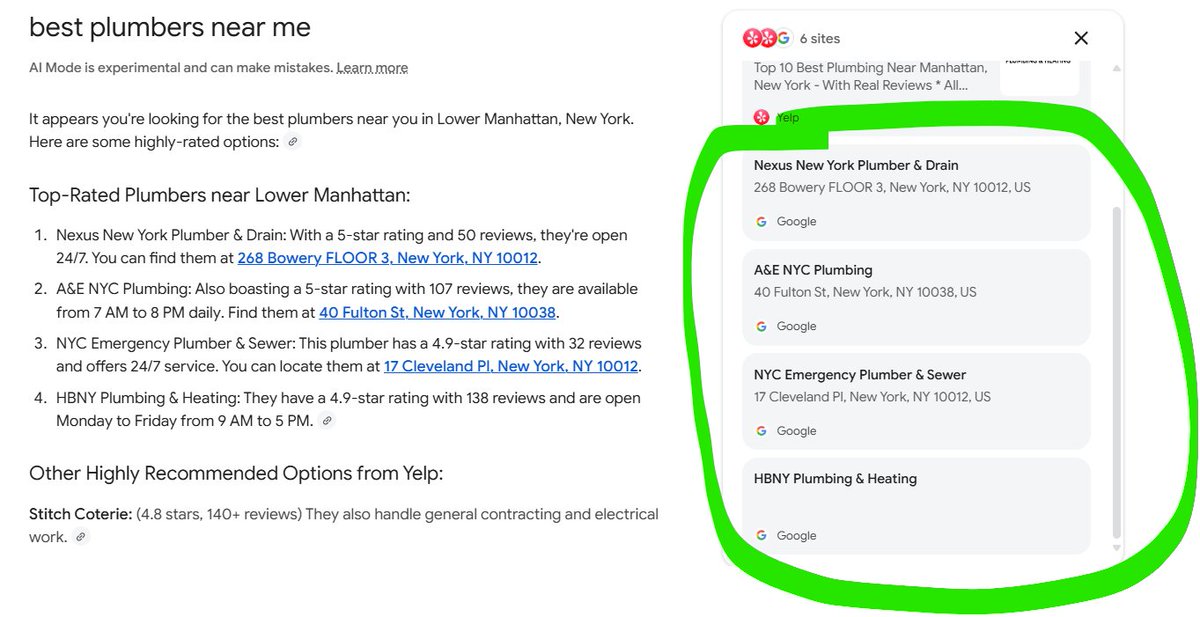Click 'Other Highly Recommended Options from Yelp:' heading

(x=236, y=473)
